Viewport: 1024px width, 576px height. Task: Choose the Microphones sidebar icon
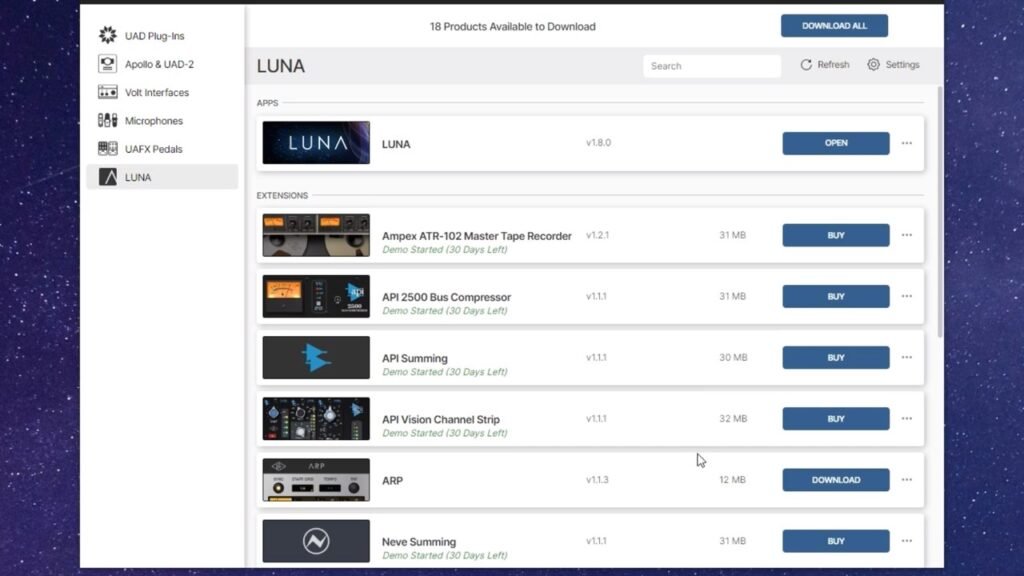point(108,120)
